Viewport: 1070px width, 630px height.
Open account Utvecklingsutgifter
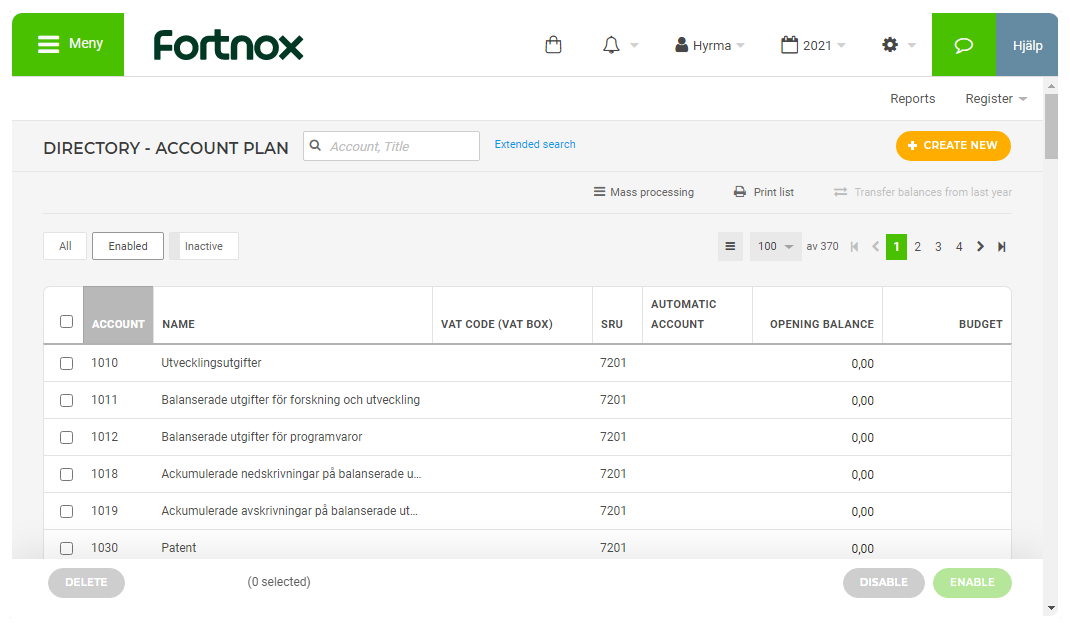click(212, 363)
